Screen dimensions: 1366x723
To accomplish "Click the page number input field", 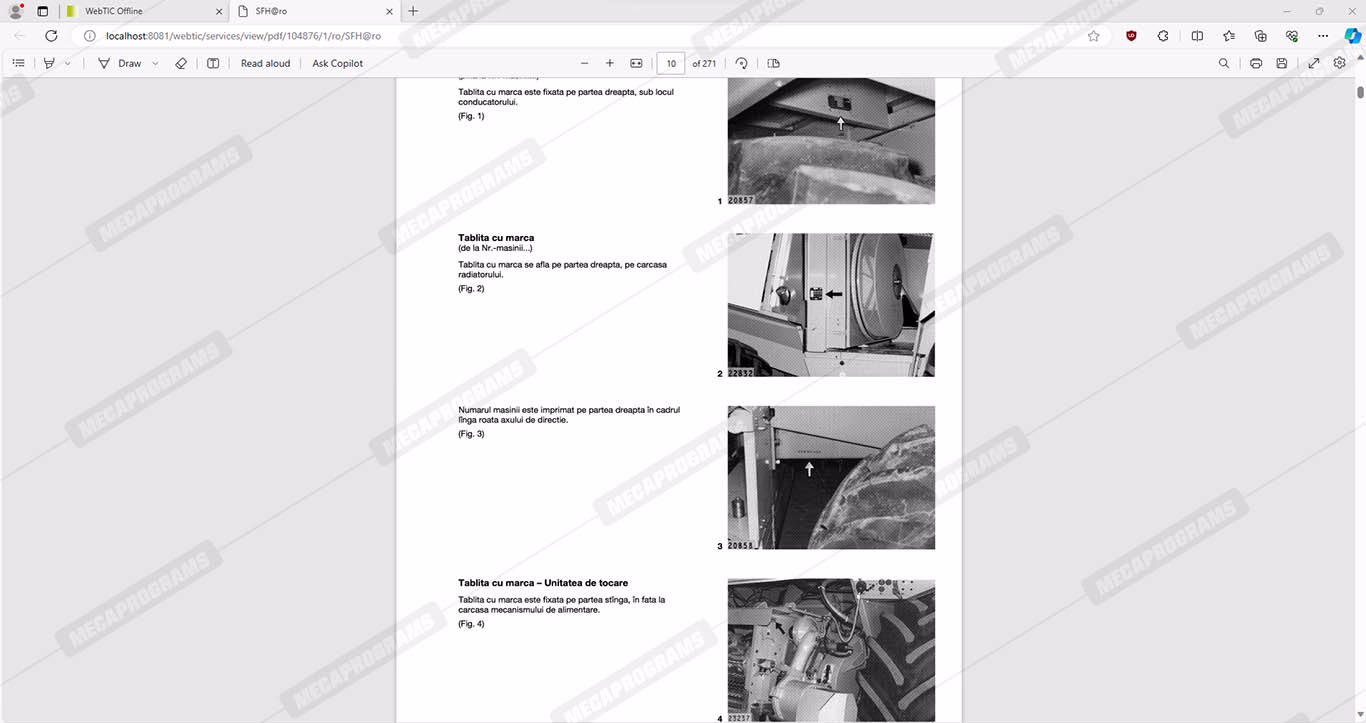I will (671, 63).
